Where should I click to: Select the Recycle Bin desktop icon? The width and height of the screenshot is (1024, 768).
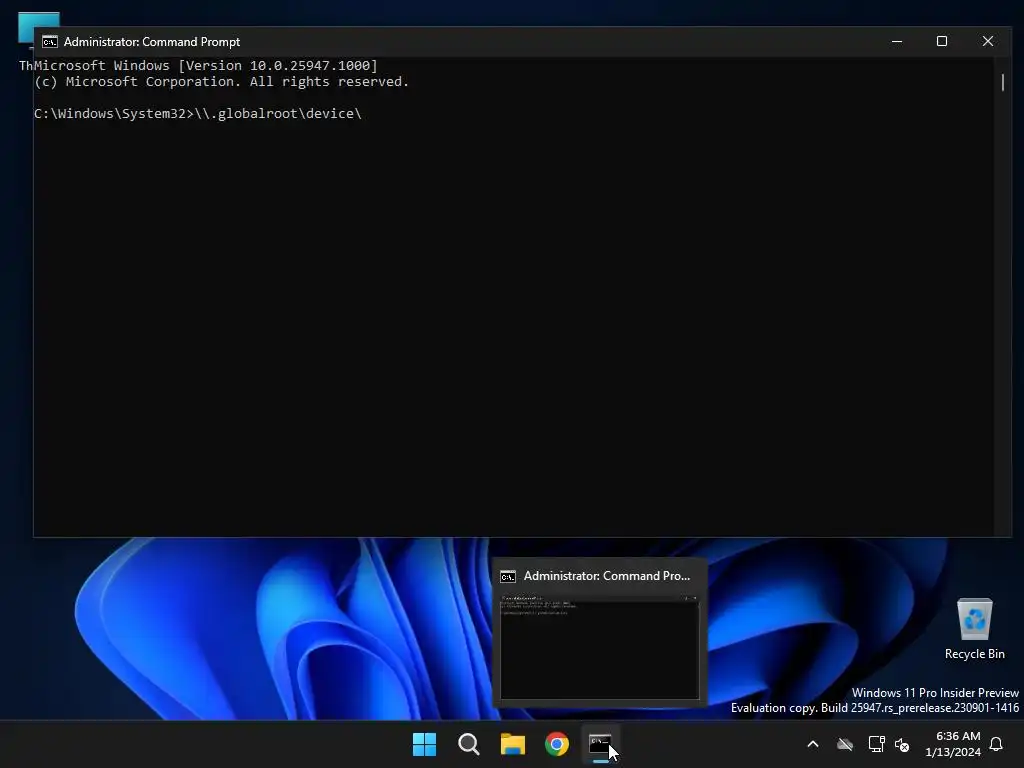tap(974, 629)
